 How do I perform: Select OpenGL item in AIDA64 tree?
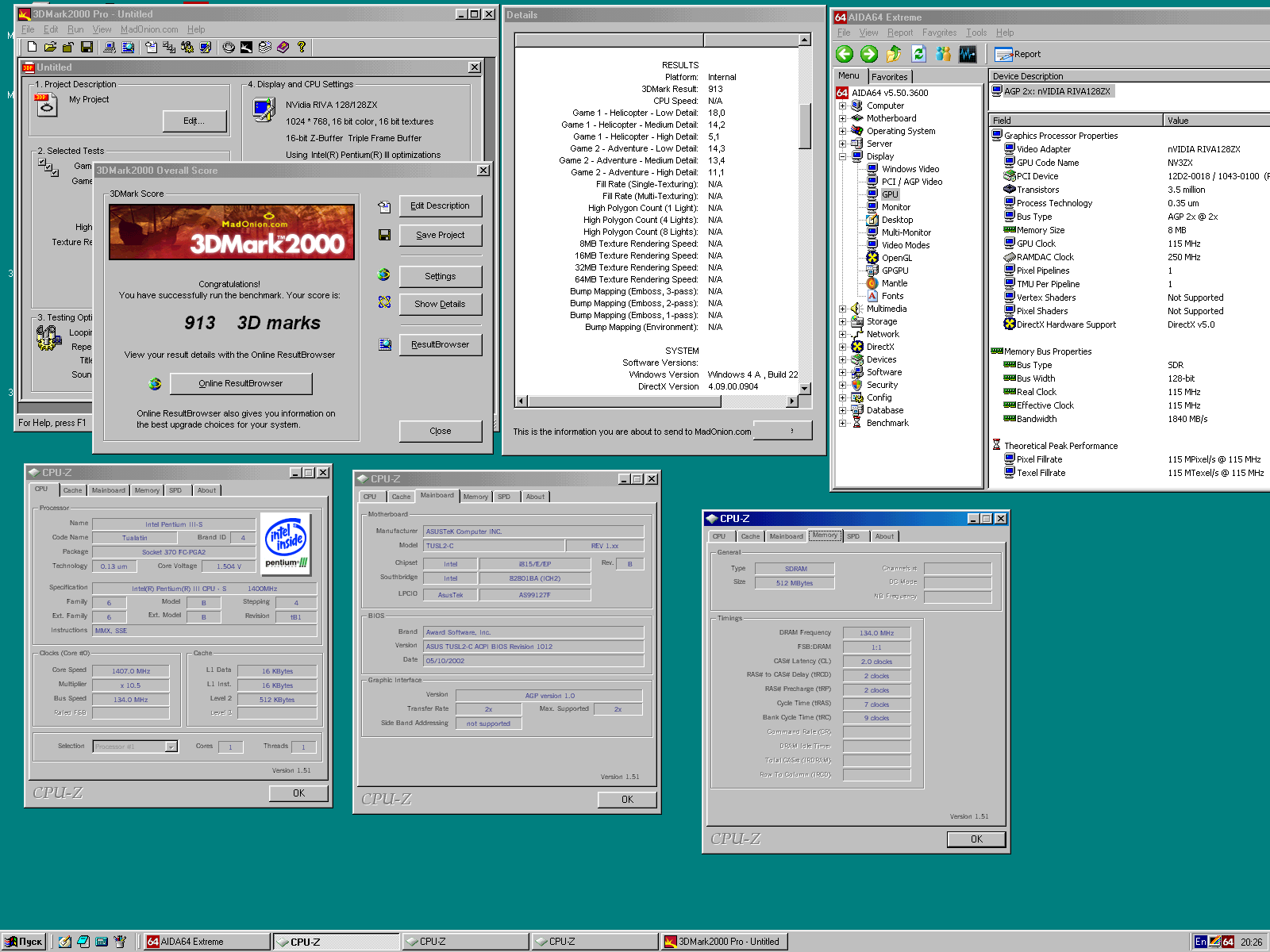tap(897, 258)
